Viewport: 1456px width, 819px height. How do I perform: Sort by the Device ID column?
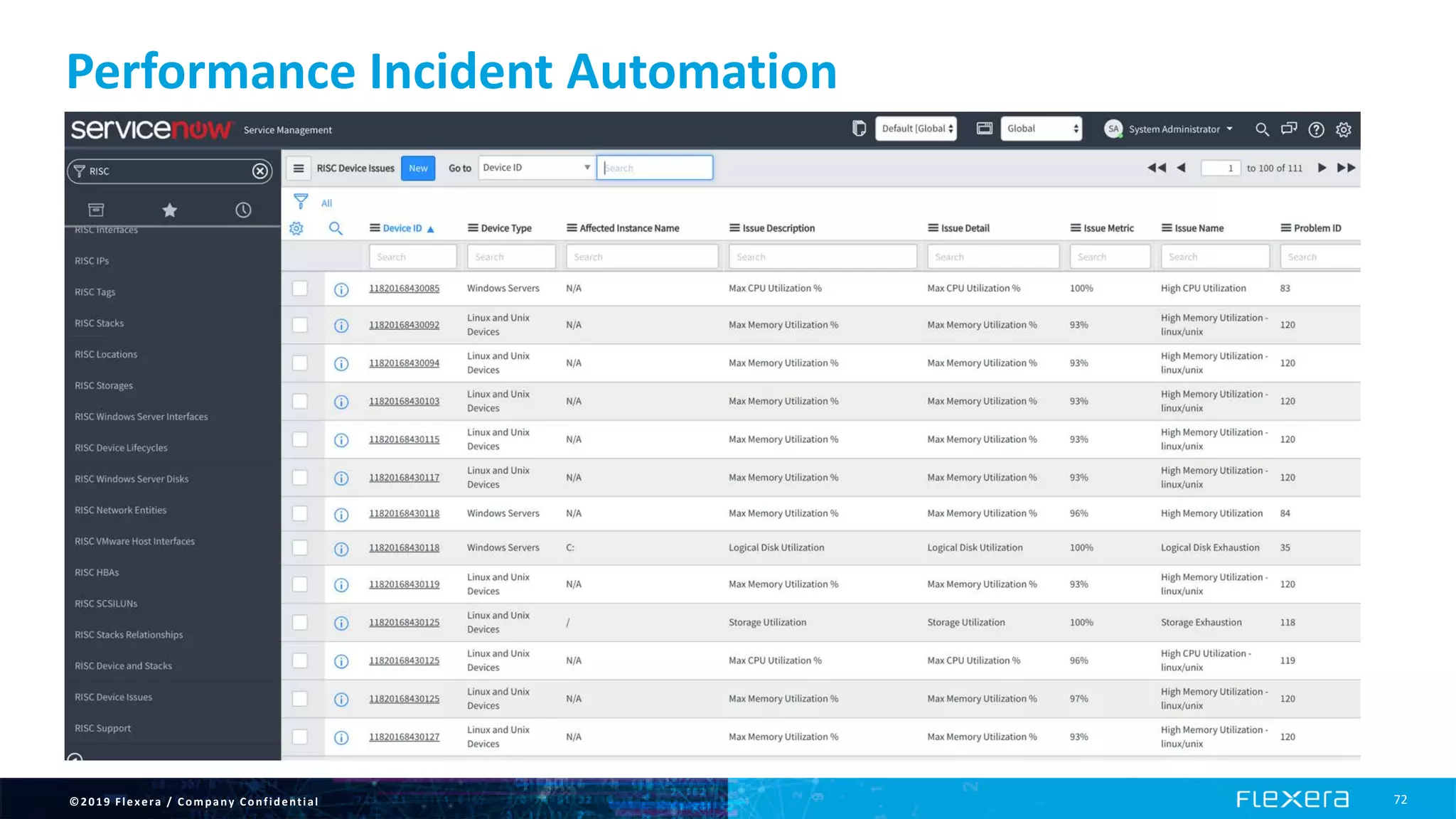coord(402,228)
